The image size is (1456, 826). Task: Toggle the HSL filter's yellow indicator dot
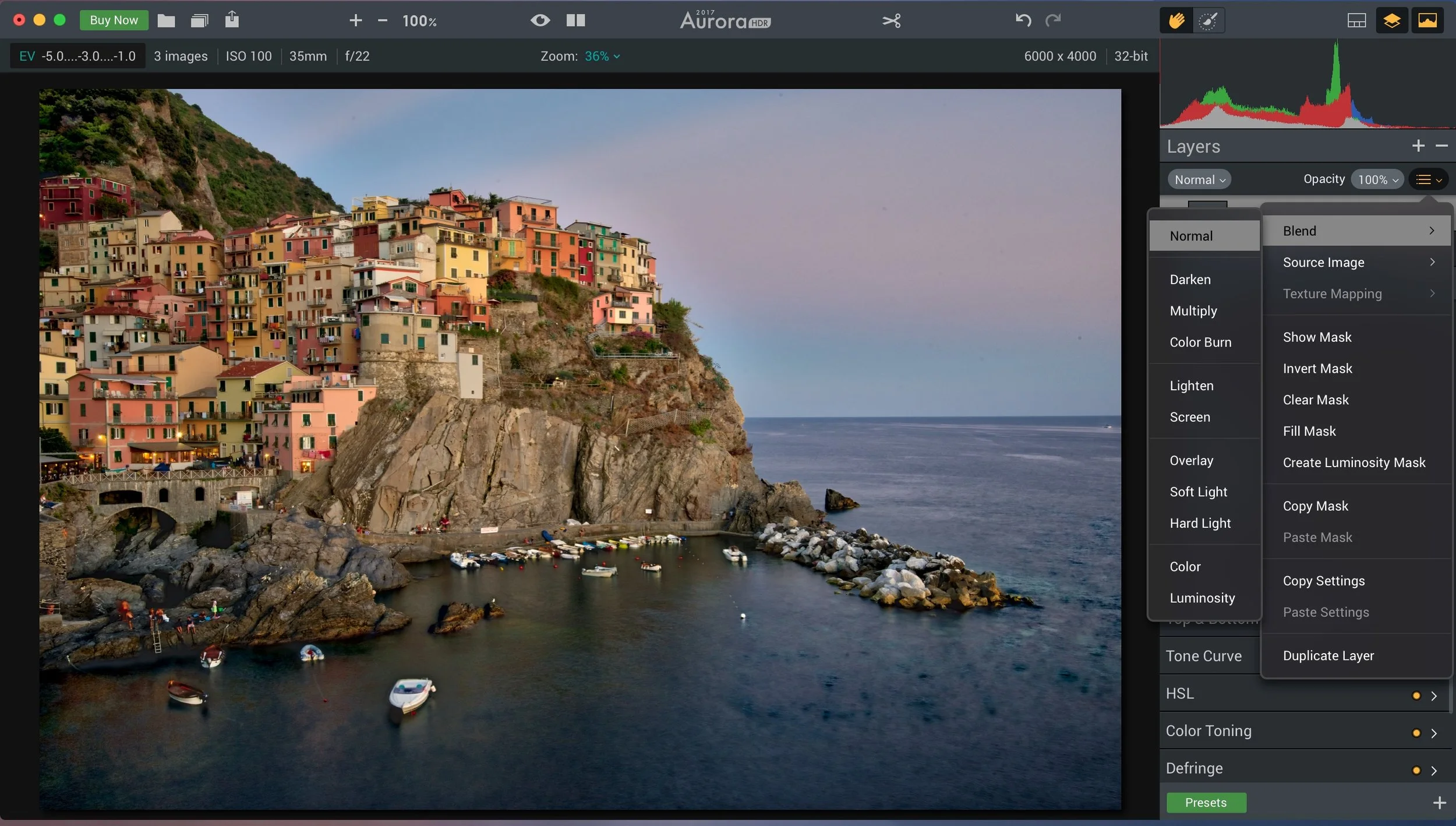[1416, 696]
